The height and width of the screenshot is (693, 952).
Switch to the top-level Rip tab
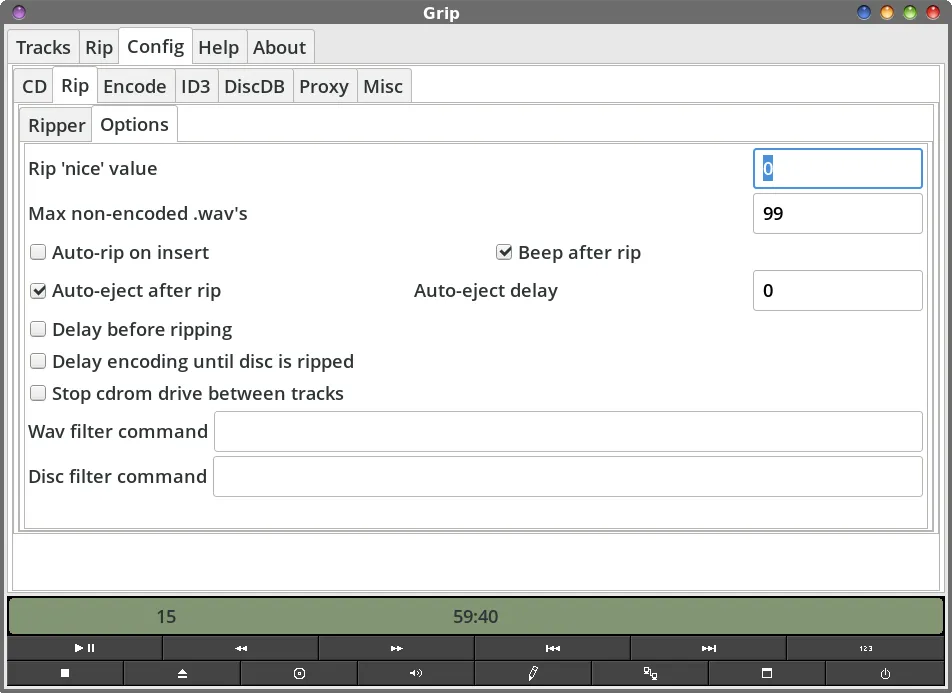99,47
